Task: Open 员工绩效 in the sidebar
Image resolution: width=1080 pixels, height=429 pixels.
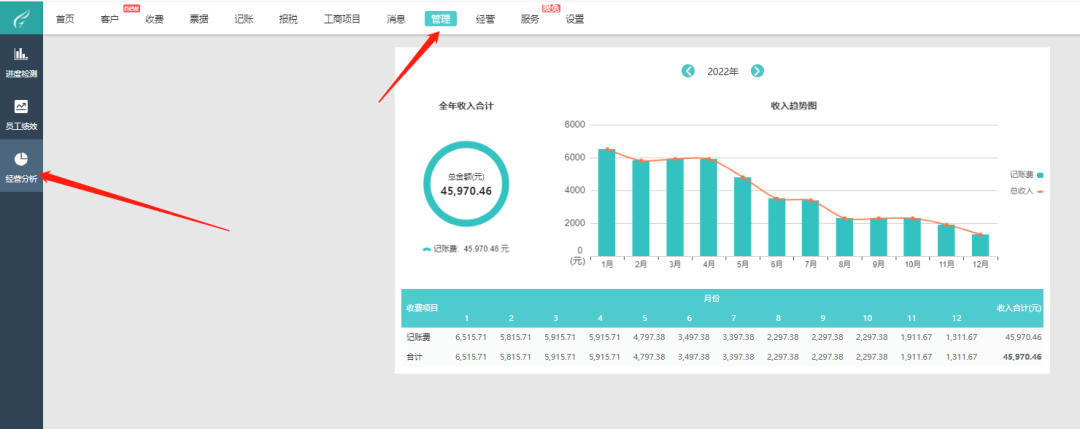Action: 21,114
